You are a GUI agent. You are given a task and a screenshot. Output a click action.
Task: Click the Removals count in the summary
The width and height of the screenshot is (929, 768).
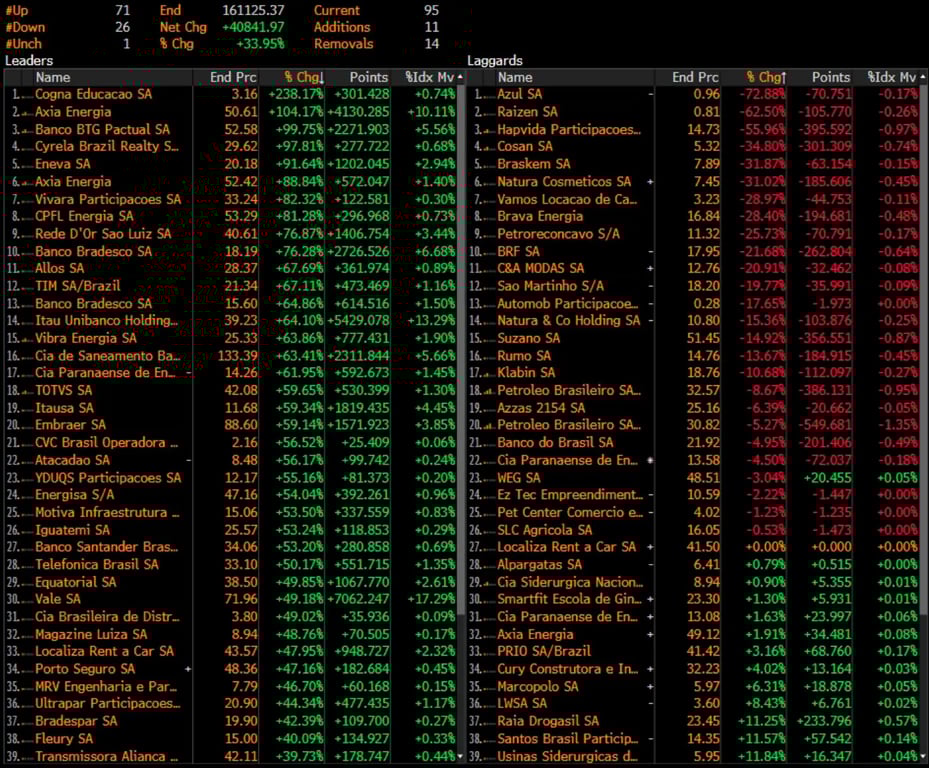pyautogui.click(x=431, y=44)
